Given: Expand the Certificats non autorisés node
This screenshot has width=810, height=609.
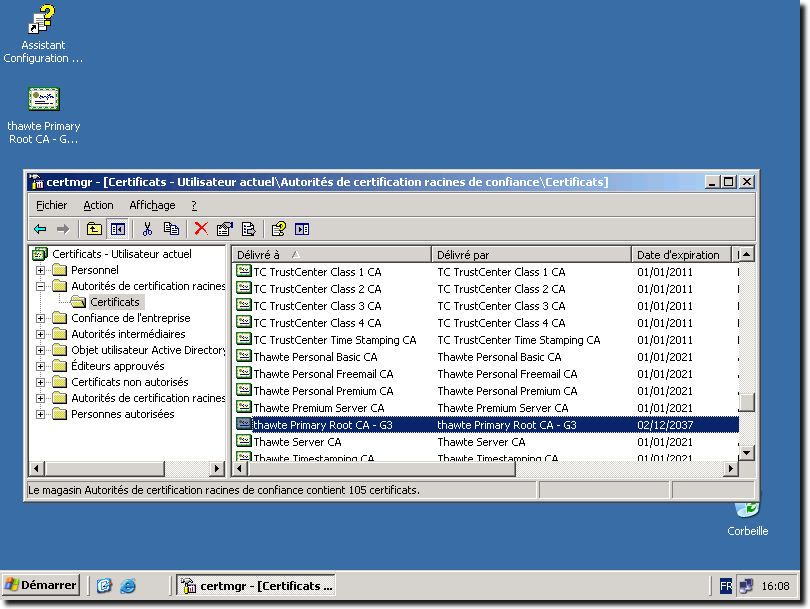Looking at the screenshot, I should 40,382.
